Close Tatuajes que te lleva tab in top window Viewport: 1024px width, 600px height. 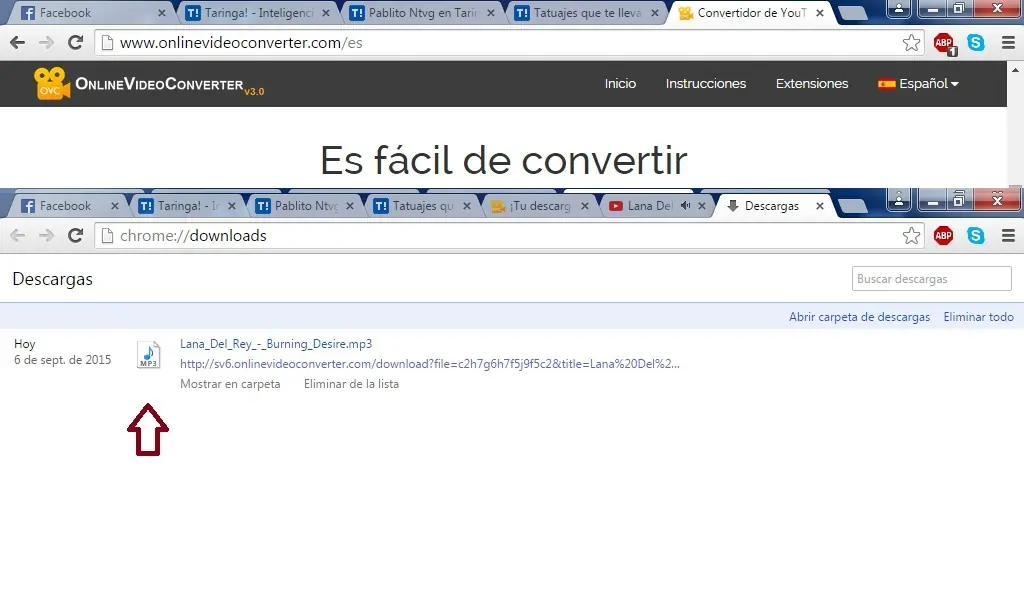655,13
